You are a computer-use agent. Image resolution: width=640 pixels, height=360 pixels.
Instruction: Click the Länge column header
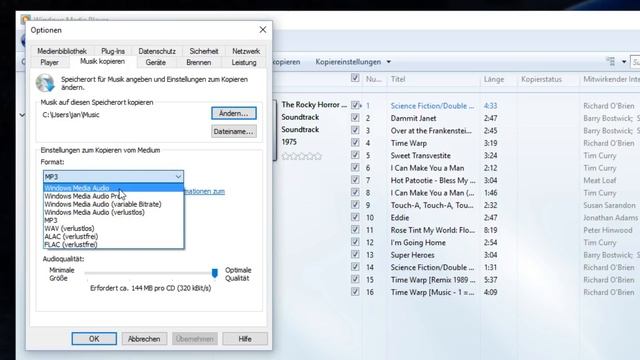click(494, 79)
